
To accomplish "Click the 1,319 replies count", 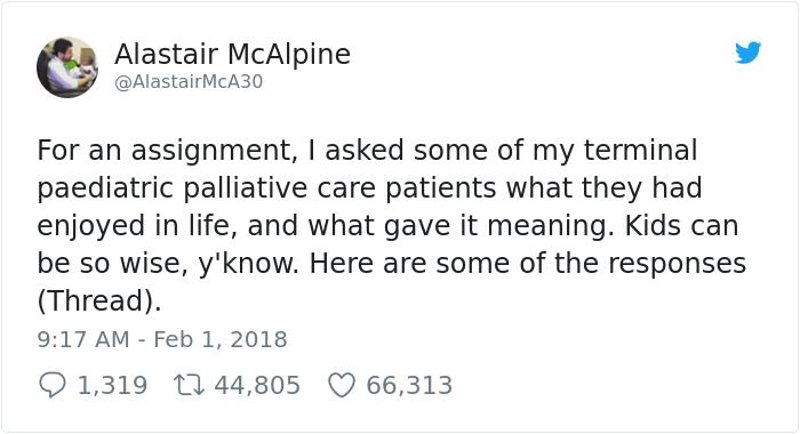I will pos(111,384).
